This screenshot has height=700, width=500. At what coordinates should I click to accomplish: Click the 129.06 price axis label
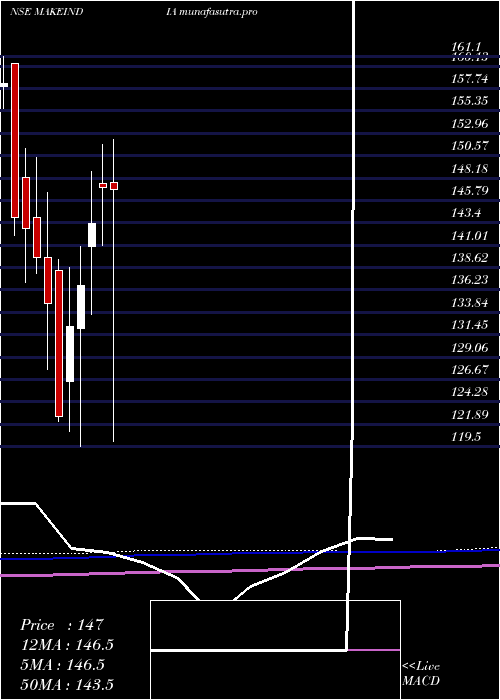pos(469,348)
